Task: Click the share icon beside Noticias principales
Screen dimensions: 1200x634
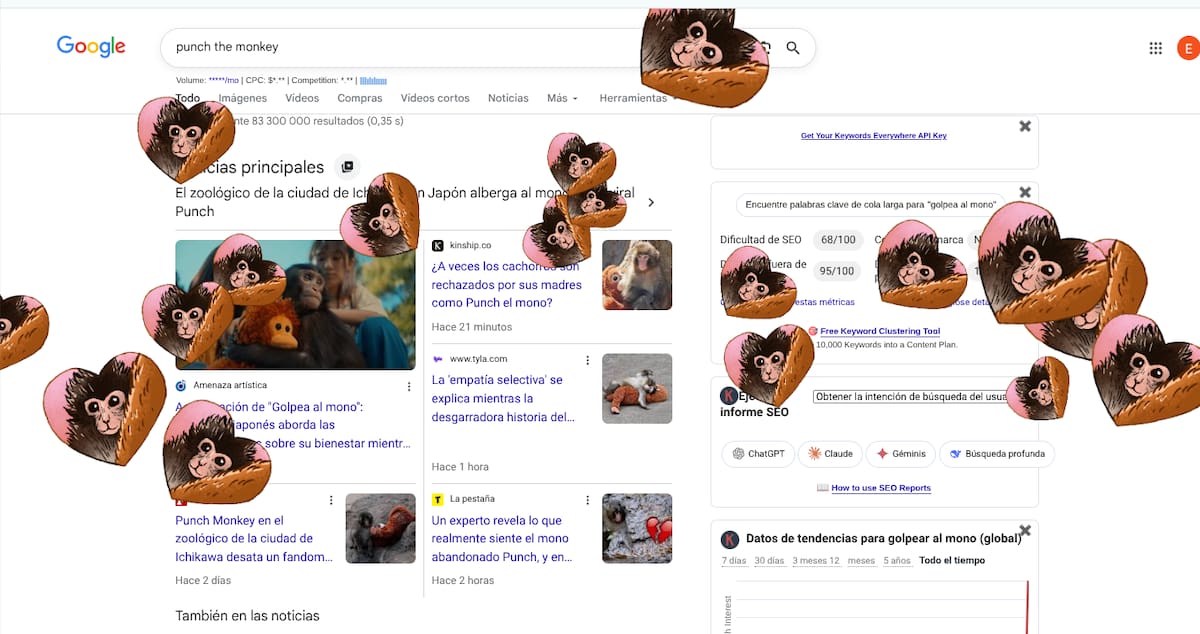Action: [347, 166]
